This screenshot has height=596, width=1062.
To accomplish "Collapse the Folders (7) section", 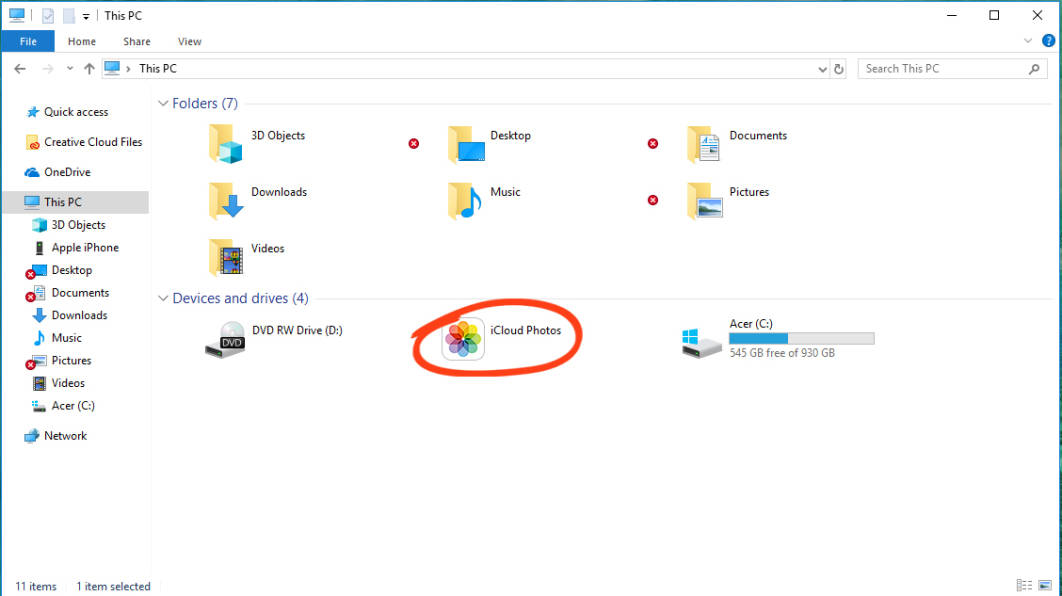I will click(x=162, y=103).
